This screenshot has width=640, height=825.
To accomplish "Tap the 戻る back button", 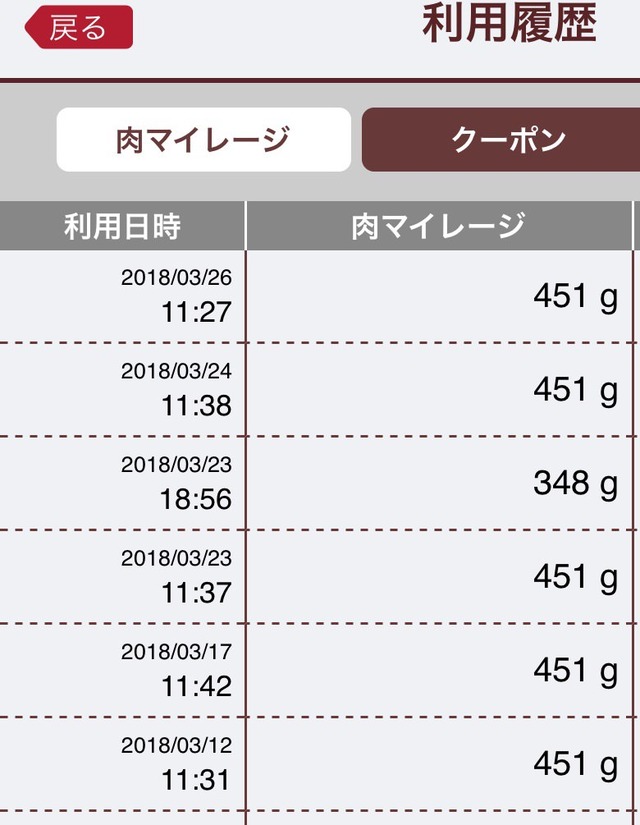I will pos(79,27).
